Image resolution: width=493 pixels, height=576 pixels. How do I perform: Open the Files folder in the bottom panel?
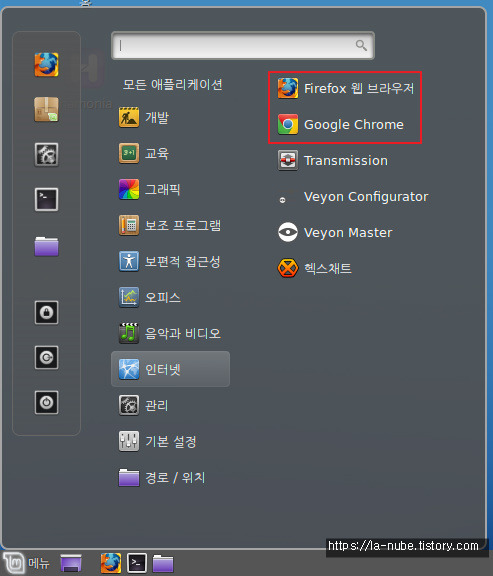point(163,563)
